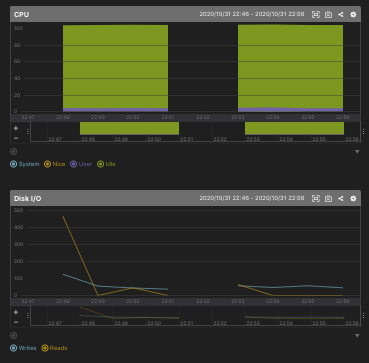Toggle the Nice series in CPU legend
This screenshot has height=363, width=369.
tap(55, 164)
